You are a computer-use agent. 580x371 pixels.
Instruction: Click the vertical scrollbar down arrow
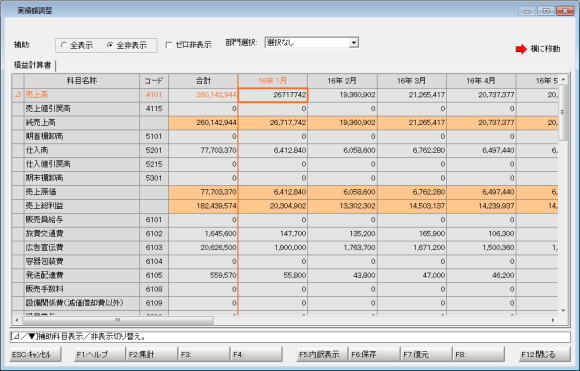tap(563, 311)
